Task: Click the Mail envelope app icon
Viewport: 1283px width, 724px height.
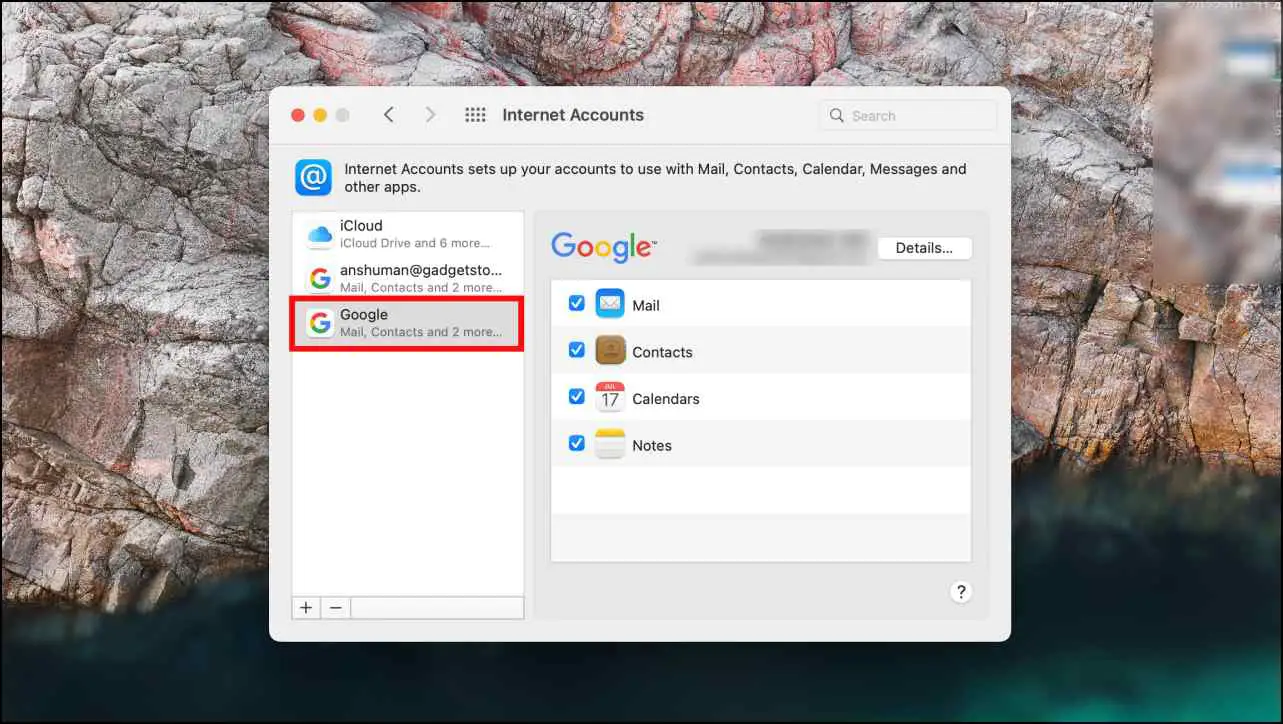Action: point(610,303)
